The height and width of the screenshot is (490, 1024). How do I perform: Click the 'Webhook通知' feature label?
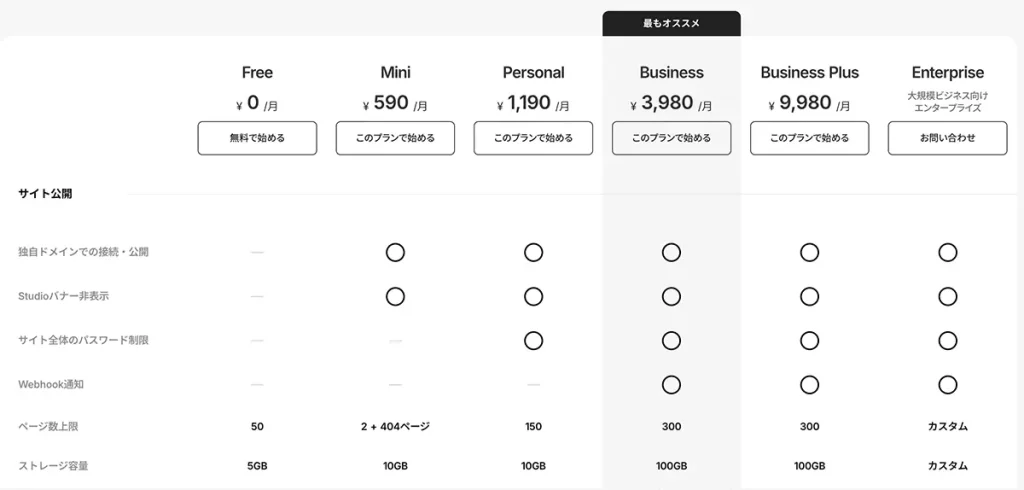[51, 384]
